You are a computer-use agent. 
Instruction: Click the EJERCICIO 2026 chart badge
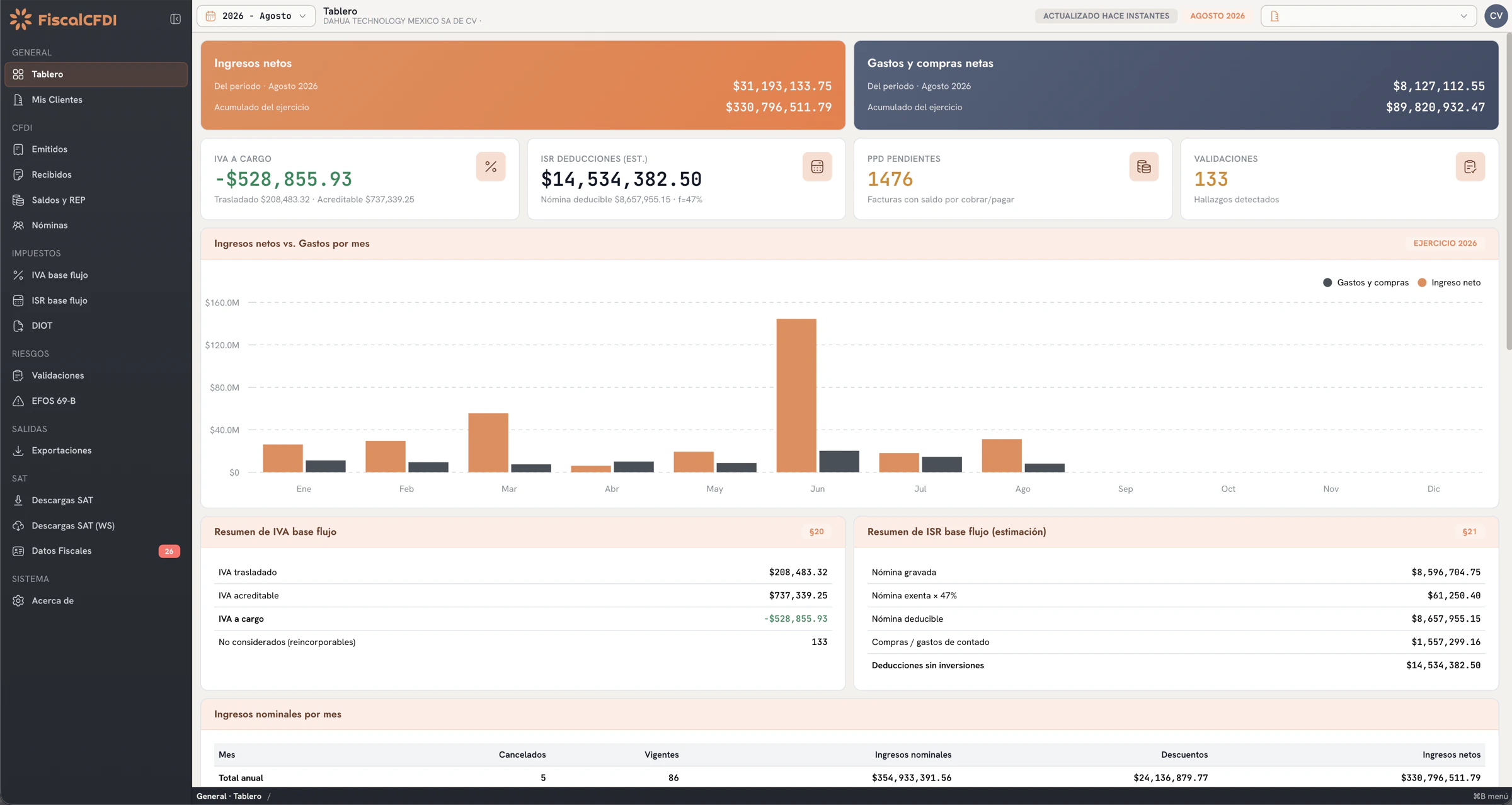1445,244
